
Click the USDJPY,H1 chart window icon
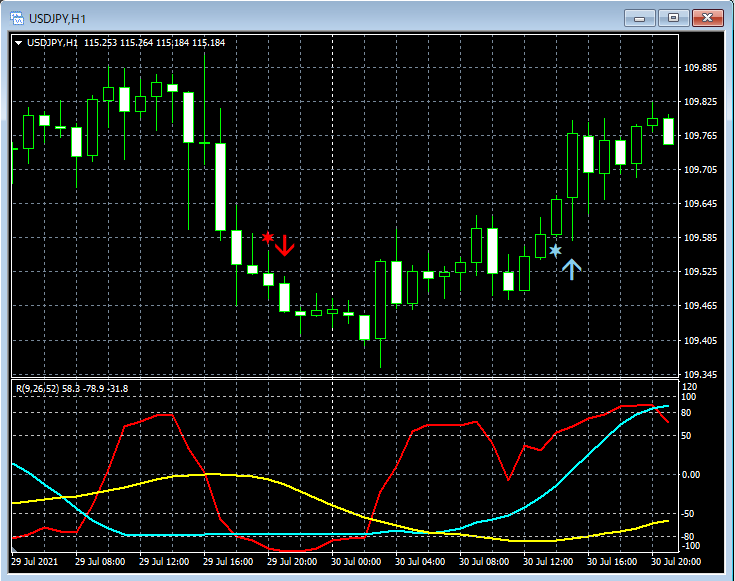17,19
